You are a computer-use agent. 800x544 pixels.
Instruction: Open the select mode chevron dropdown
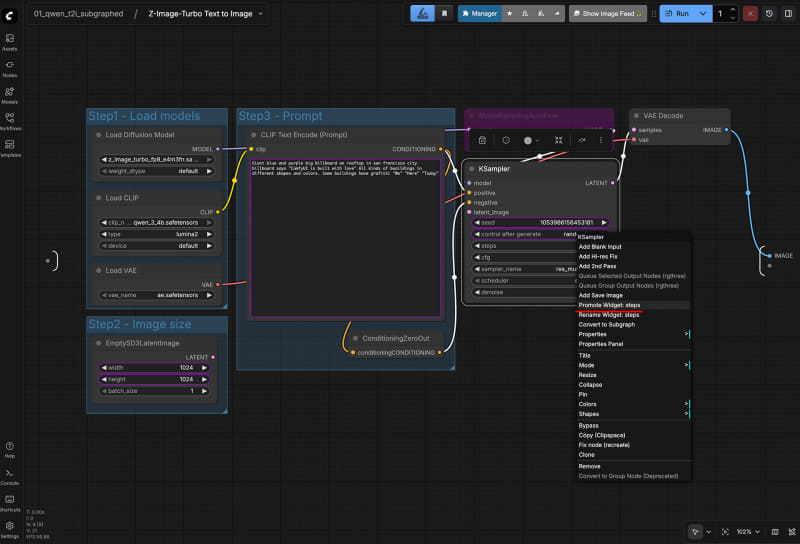point(708,532)
